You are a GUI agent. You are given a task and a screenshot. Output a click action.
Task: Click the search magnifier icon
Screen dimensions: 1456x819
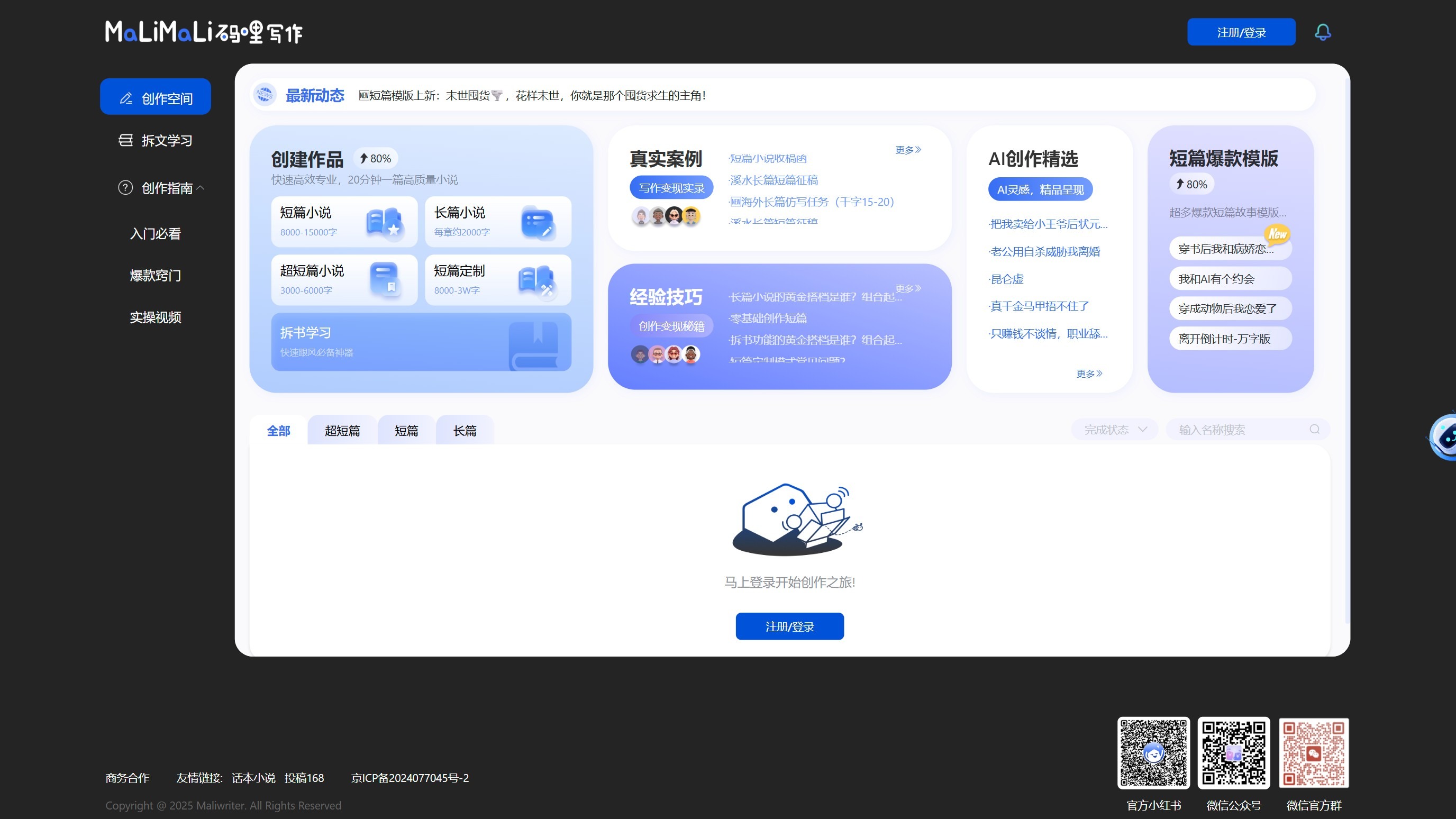(1314, 429)
